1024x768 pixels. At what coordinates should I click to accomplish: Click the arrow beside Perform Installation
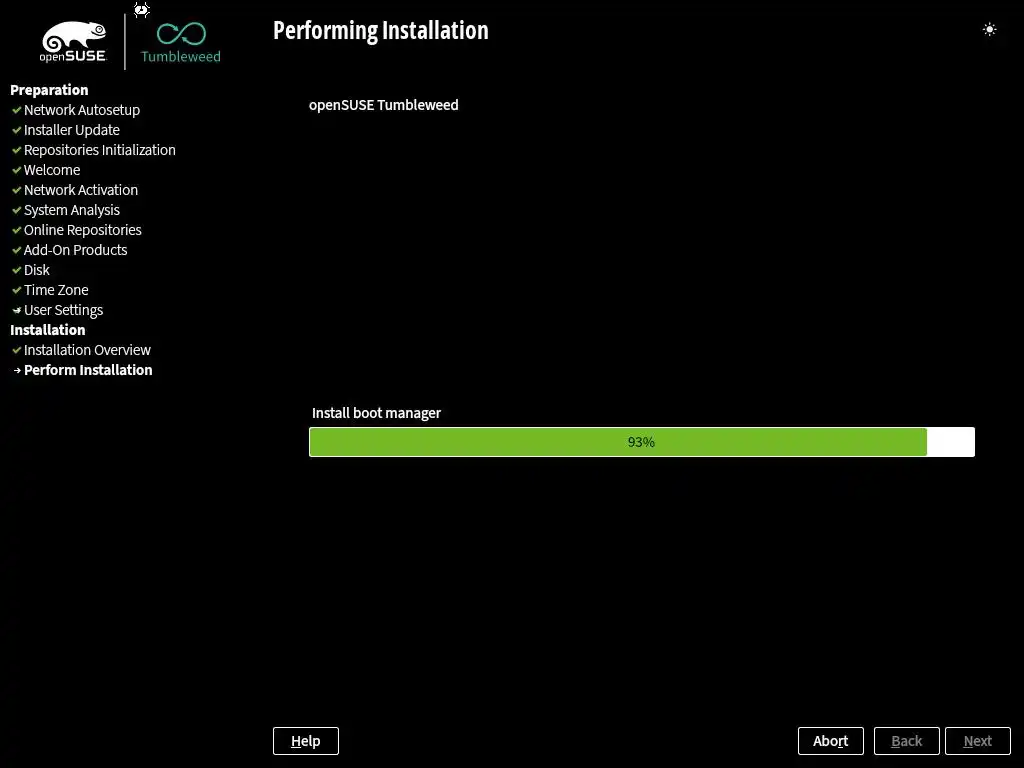[x=17, y=370]
